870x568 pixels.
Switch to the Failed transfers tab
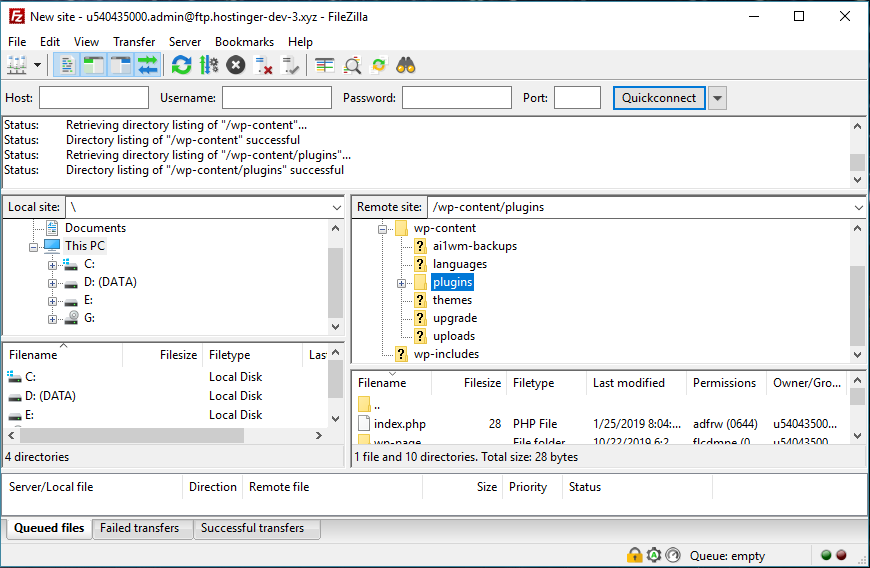[x=139, y=528]
